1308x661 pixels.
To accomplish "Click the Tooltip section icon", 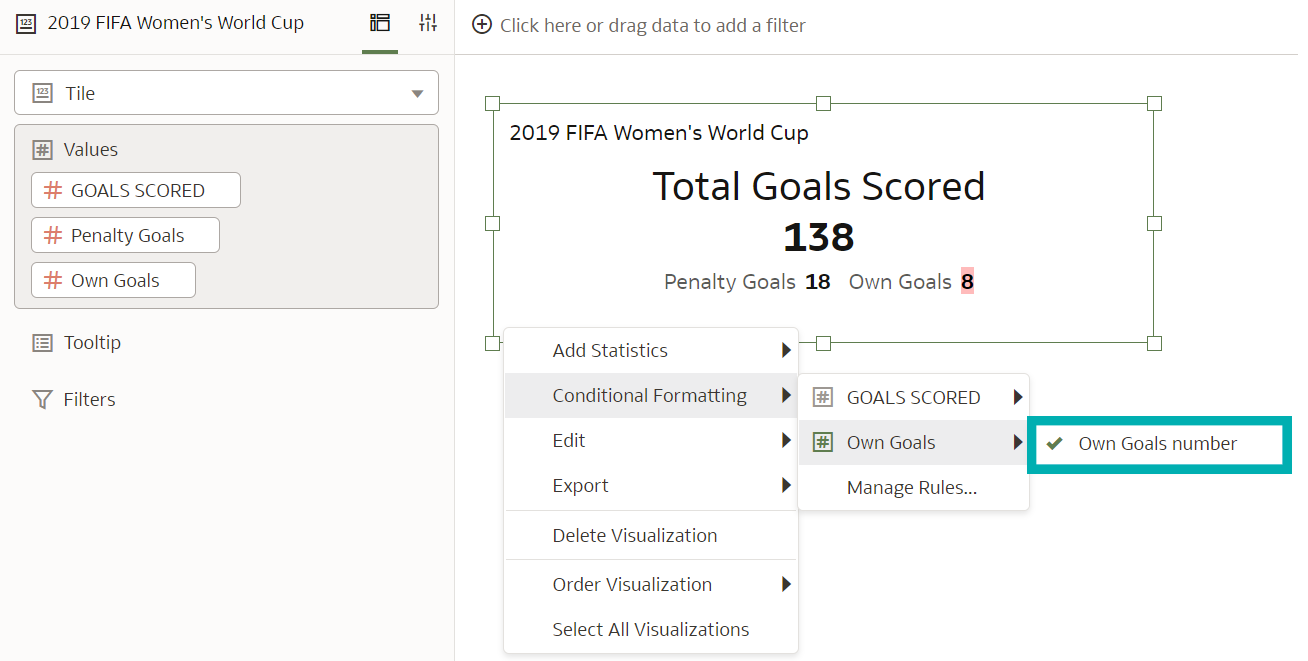I will pos(42,343).
